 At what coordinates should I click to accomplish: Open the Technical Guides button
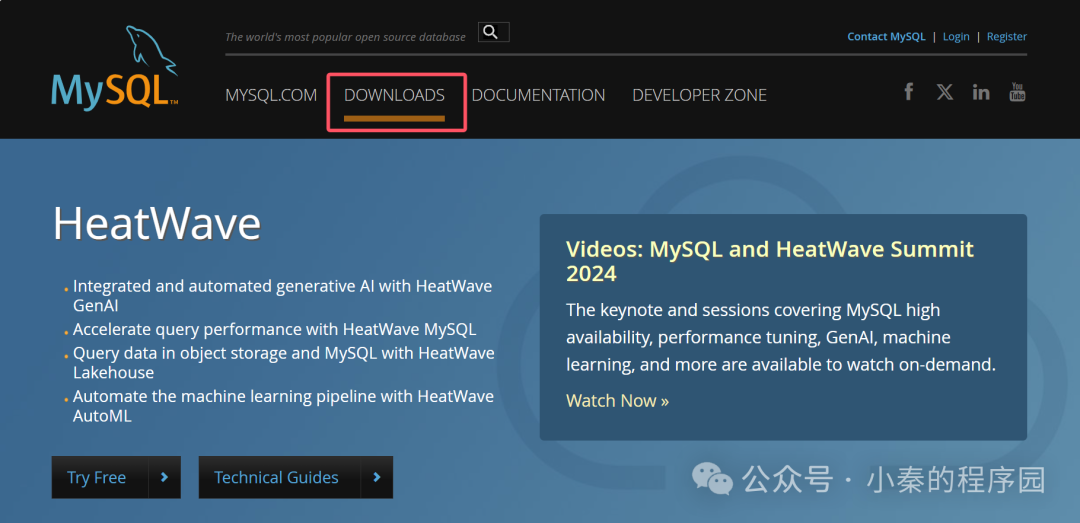pyautogui.click(x=295, y=477)
